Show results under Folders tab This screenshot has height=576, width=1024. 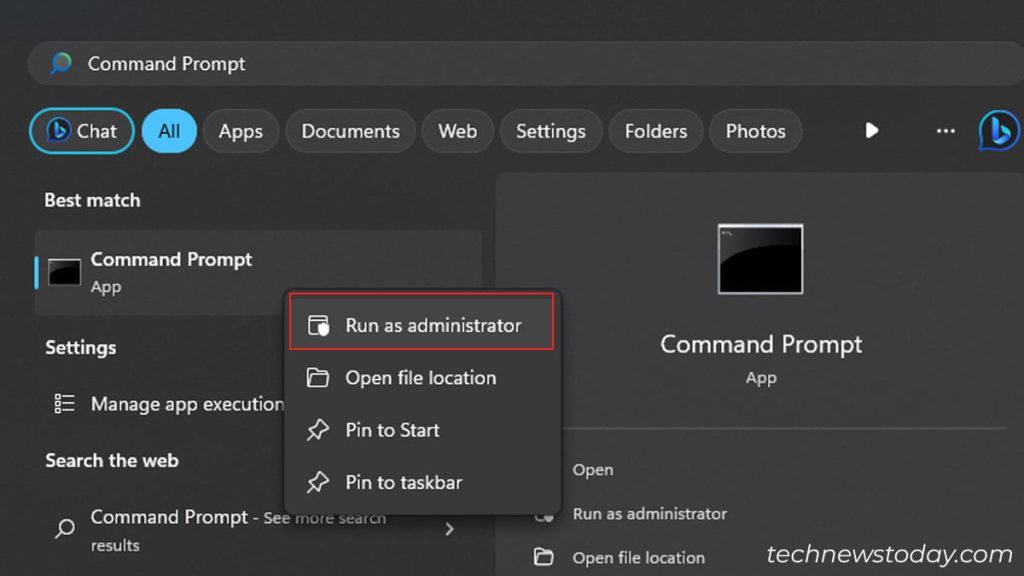pyautogui.click(x=655, y=131)
